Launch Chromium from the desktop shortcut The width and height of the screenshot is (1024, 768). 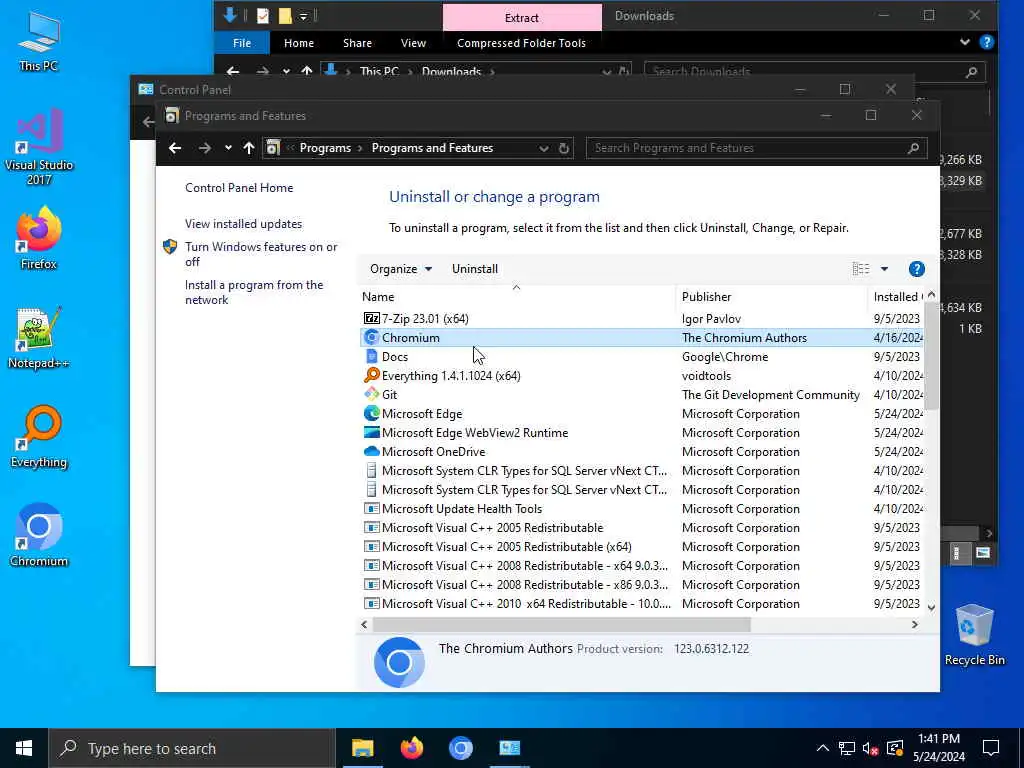(x=39, y=536)
